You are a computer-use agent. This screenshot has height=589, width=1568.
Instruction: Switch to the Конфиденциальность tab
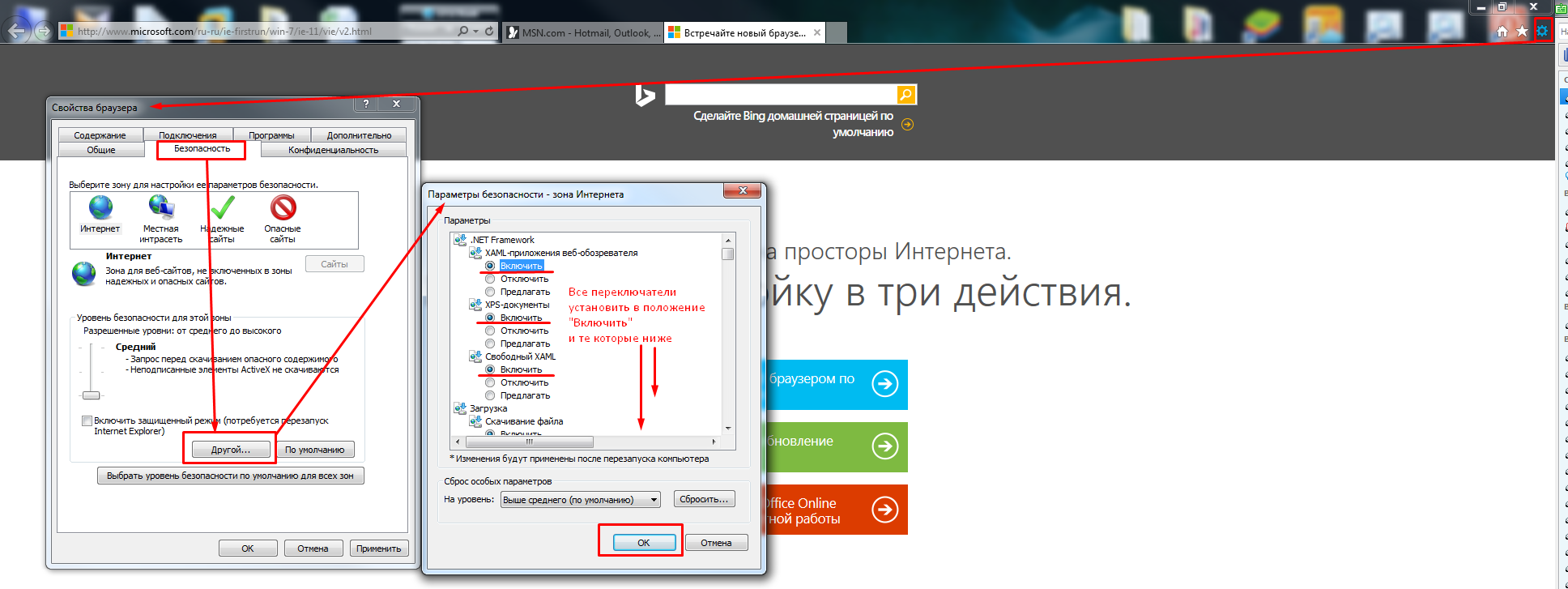[334, 150]
